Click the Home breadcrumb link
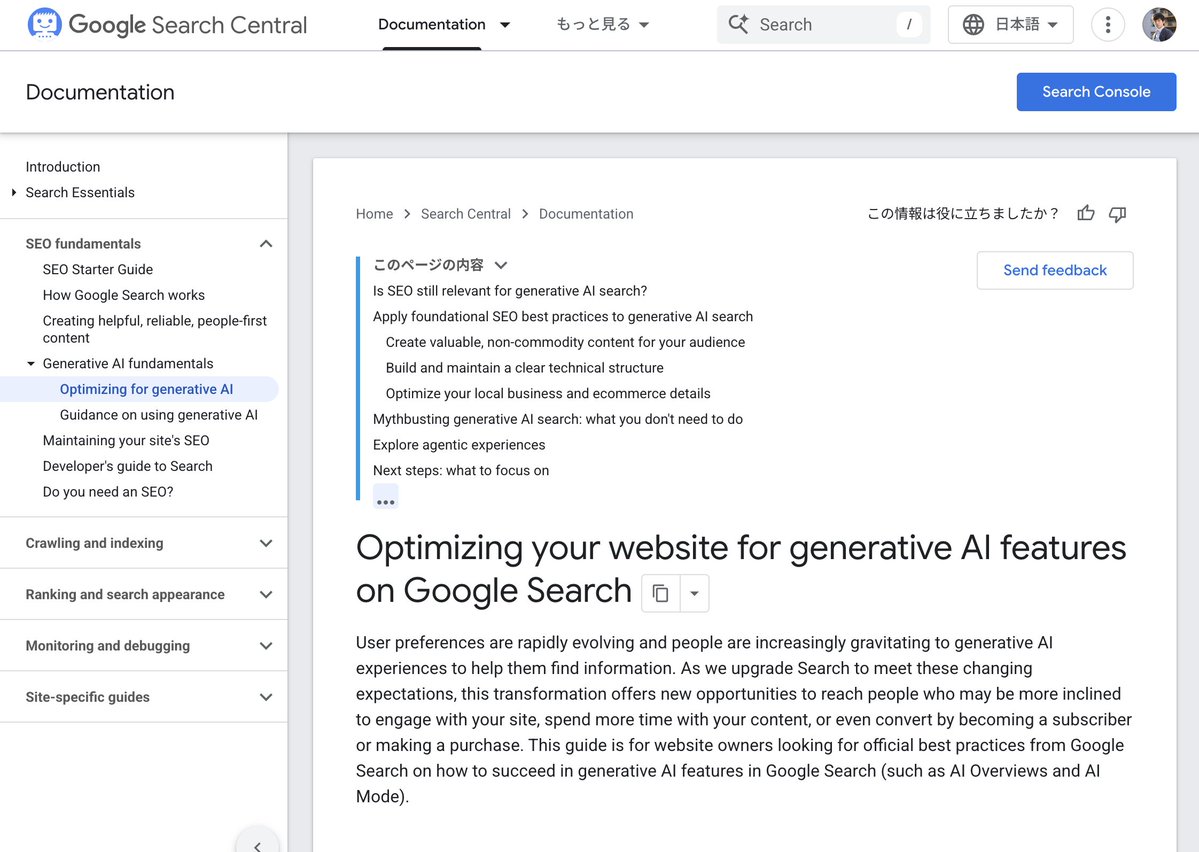This screenshot has width=1199, height=852. click(x=374, y=213)
